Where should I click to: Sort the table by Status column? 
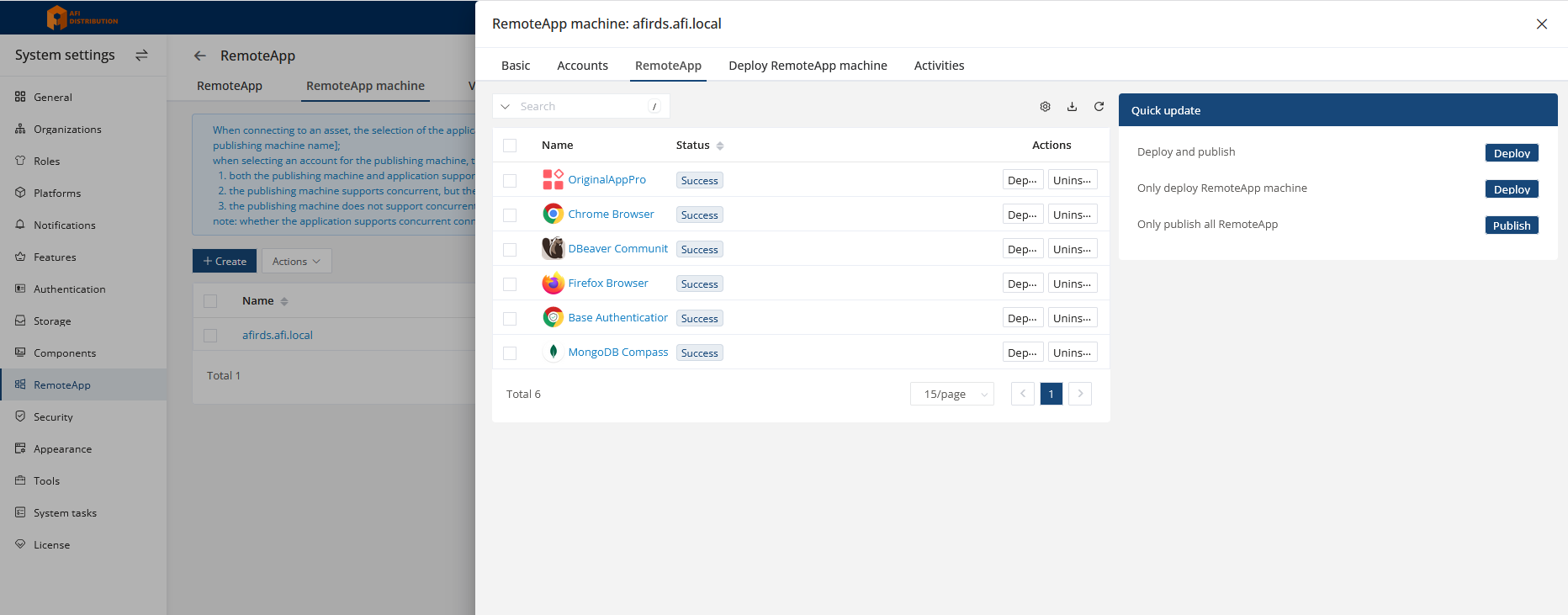coord(719,146)
